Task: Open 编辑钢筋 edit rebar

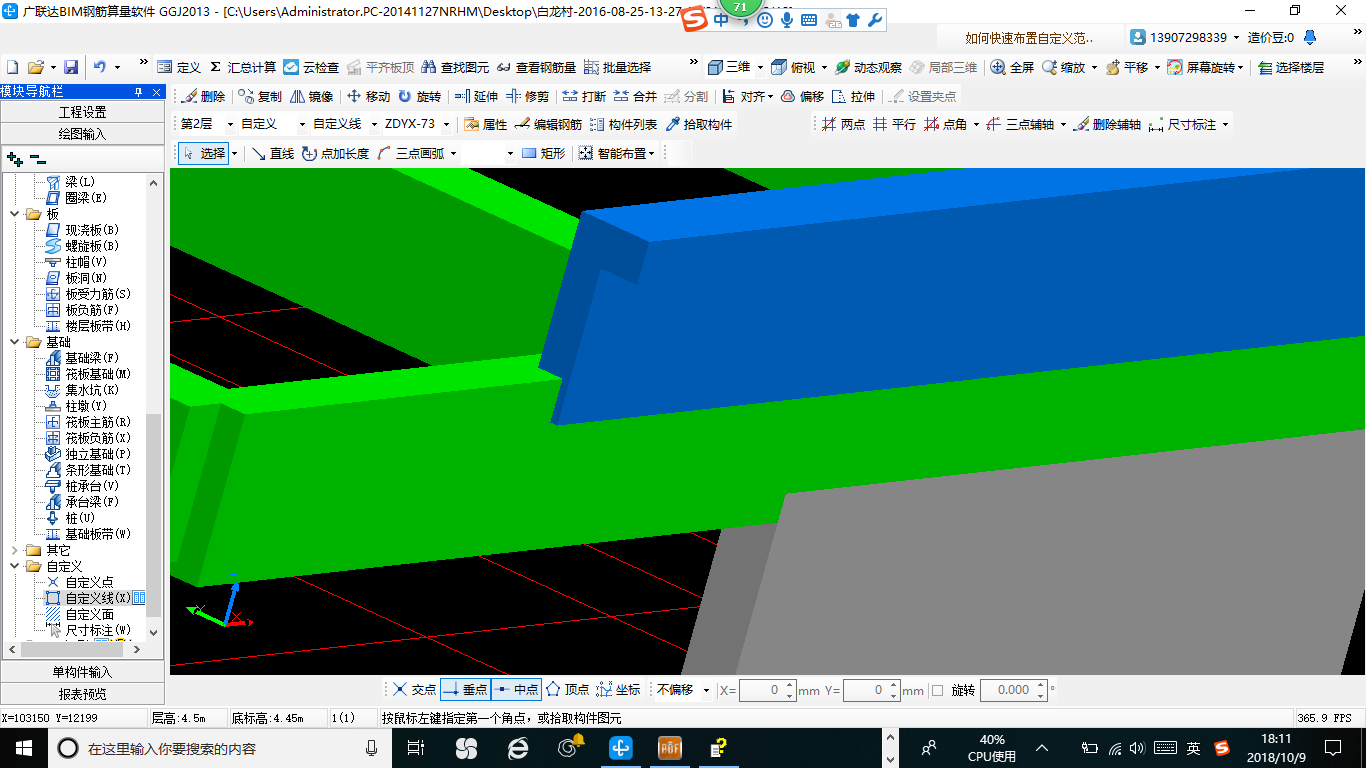Action: 549,124
